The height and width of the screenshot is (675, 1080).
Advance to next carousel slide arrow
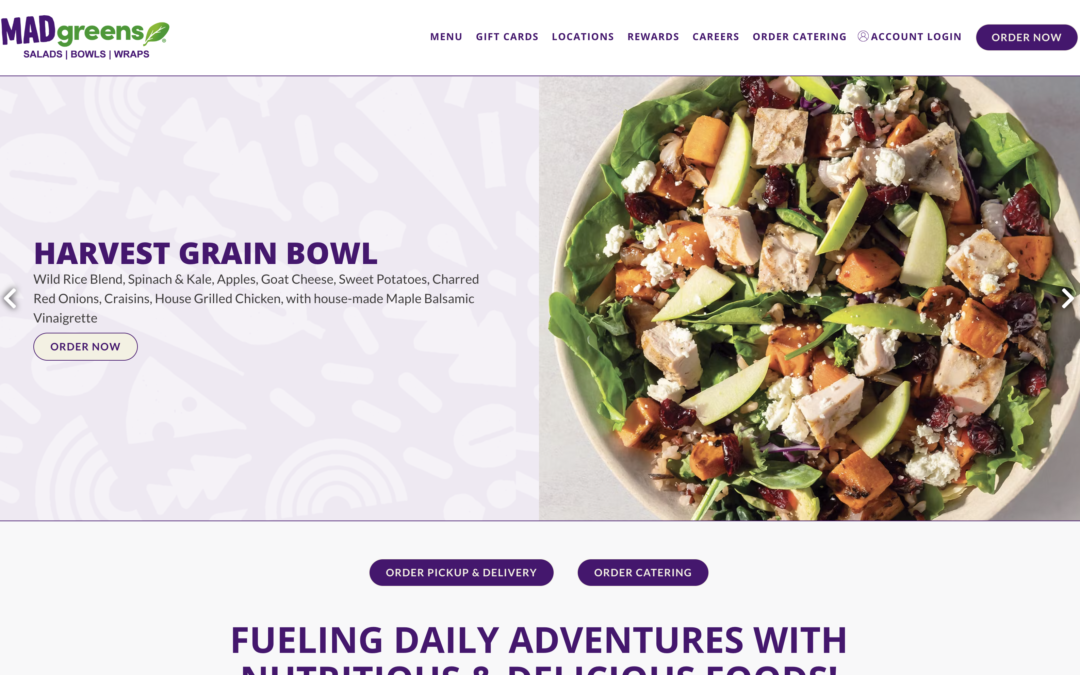click(x=1067, y=298)
